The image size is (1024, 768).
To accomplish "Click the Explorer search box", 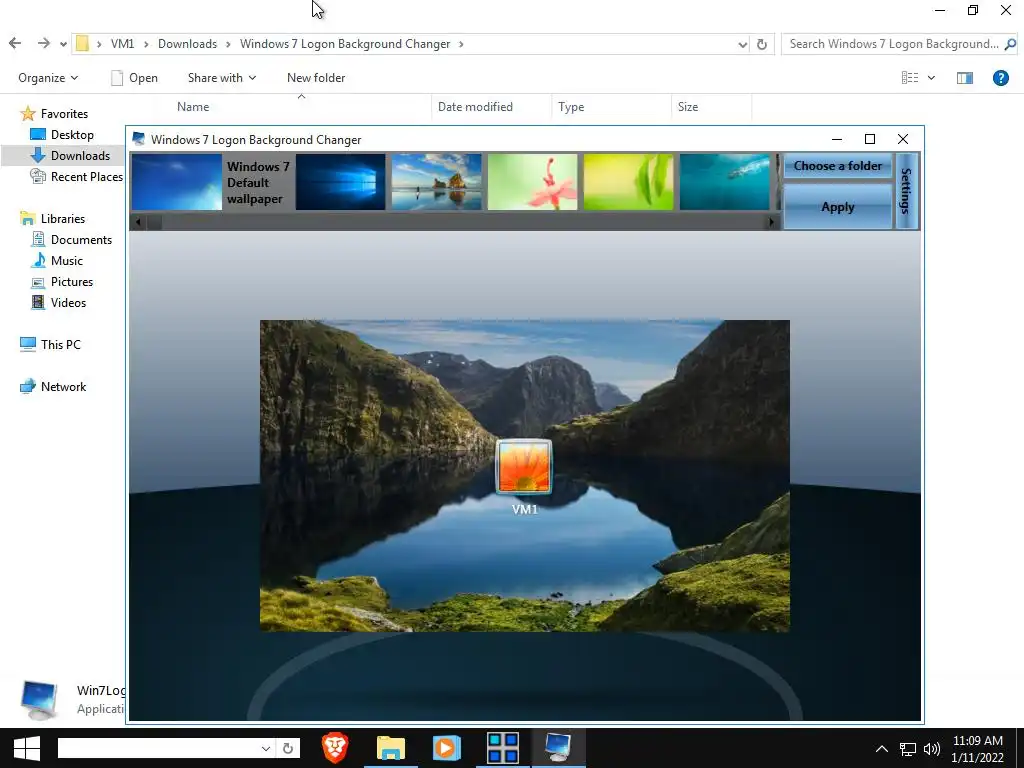I will click(x=893, y=44).
